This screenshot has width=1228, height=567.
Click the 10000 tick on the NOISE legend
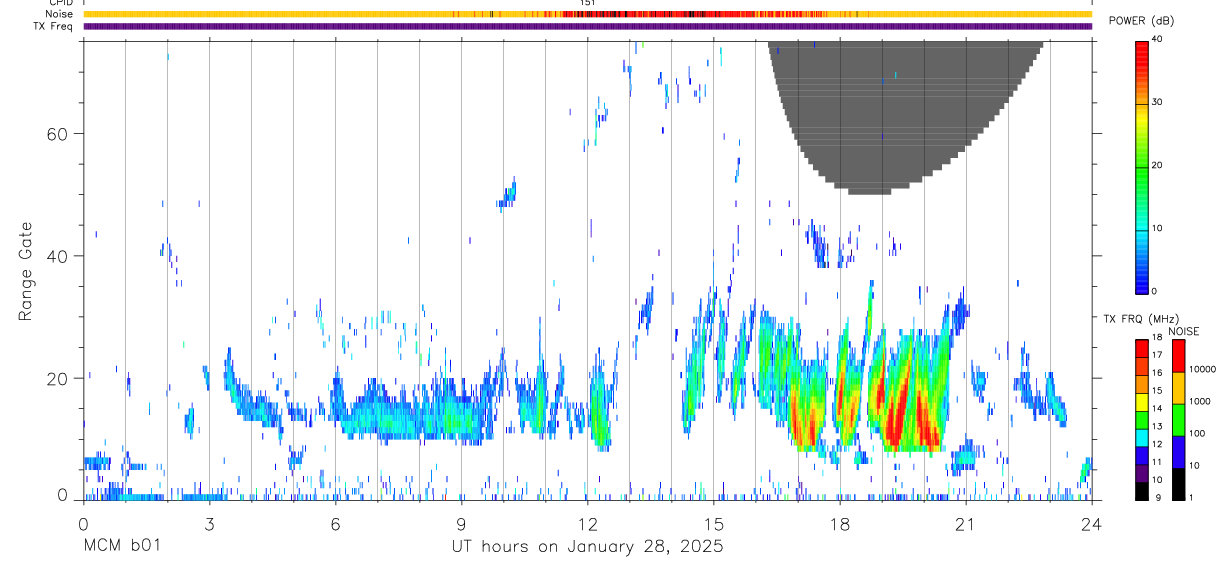[x=1203, y=369]
